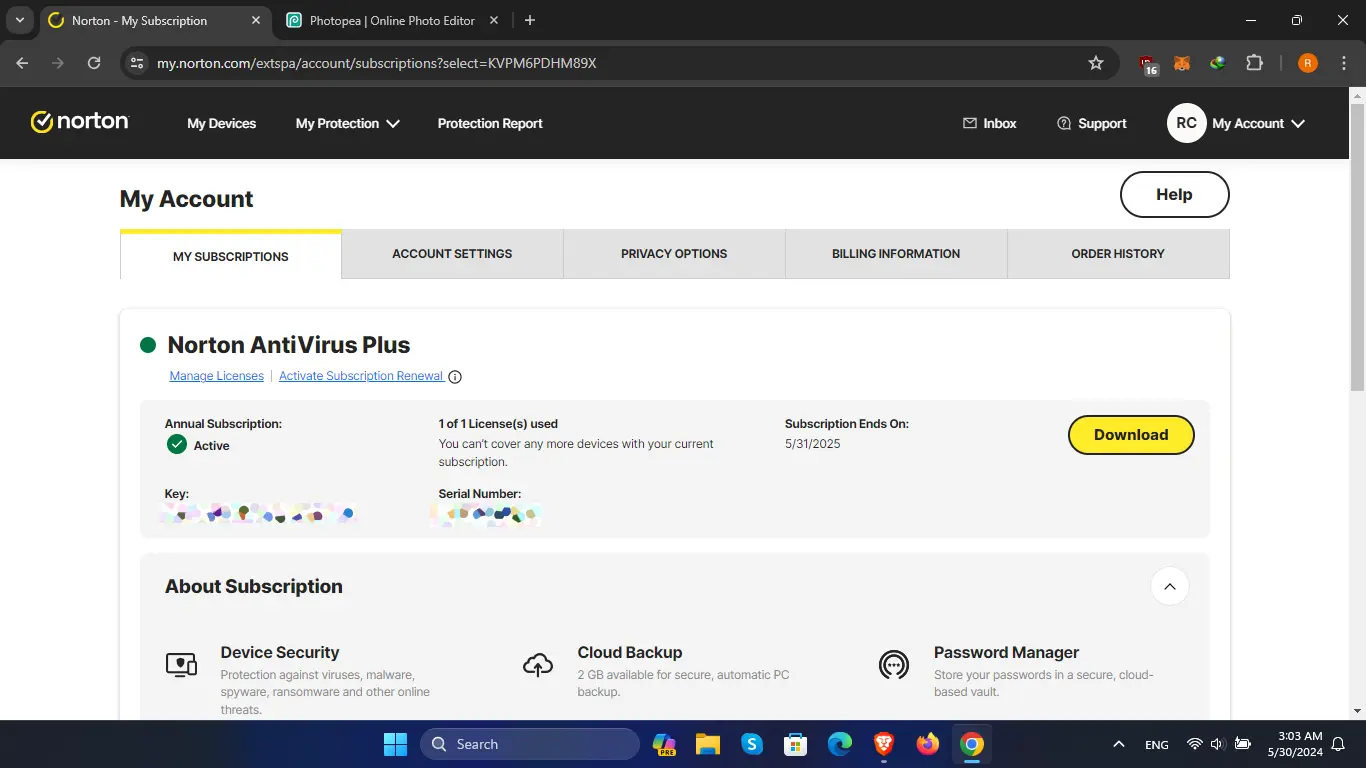Open My Devices in the header
This screenshot has height=768, width=1366.
[222, 123]
